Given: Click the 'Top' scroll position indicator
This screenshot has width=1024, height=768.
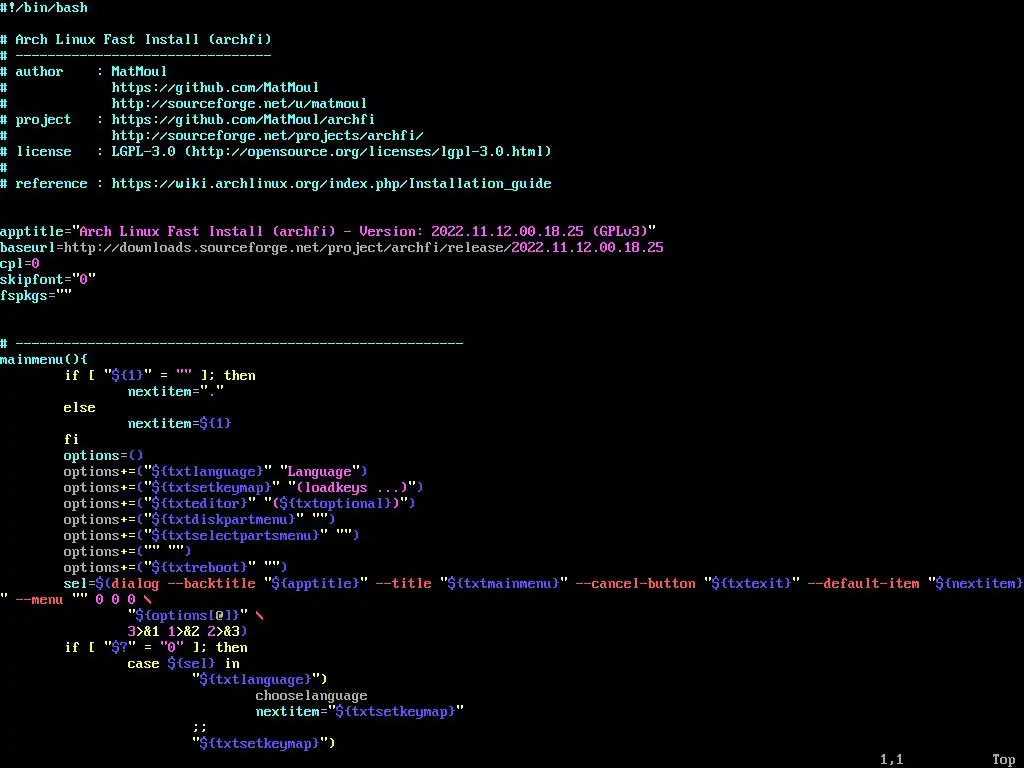Looking at the screenshot, I should [x=1004, y=760].
